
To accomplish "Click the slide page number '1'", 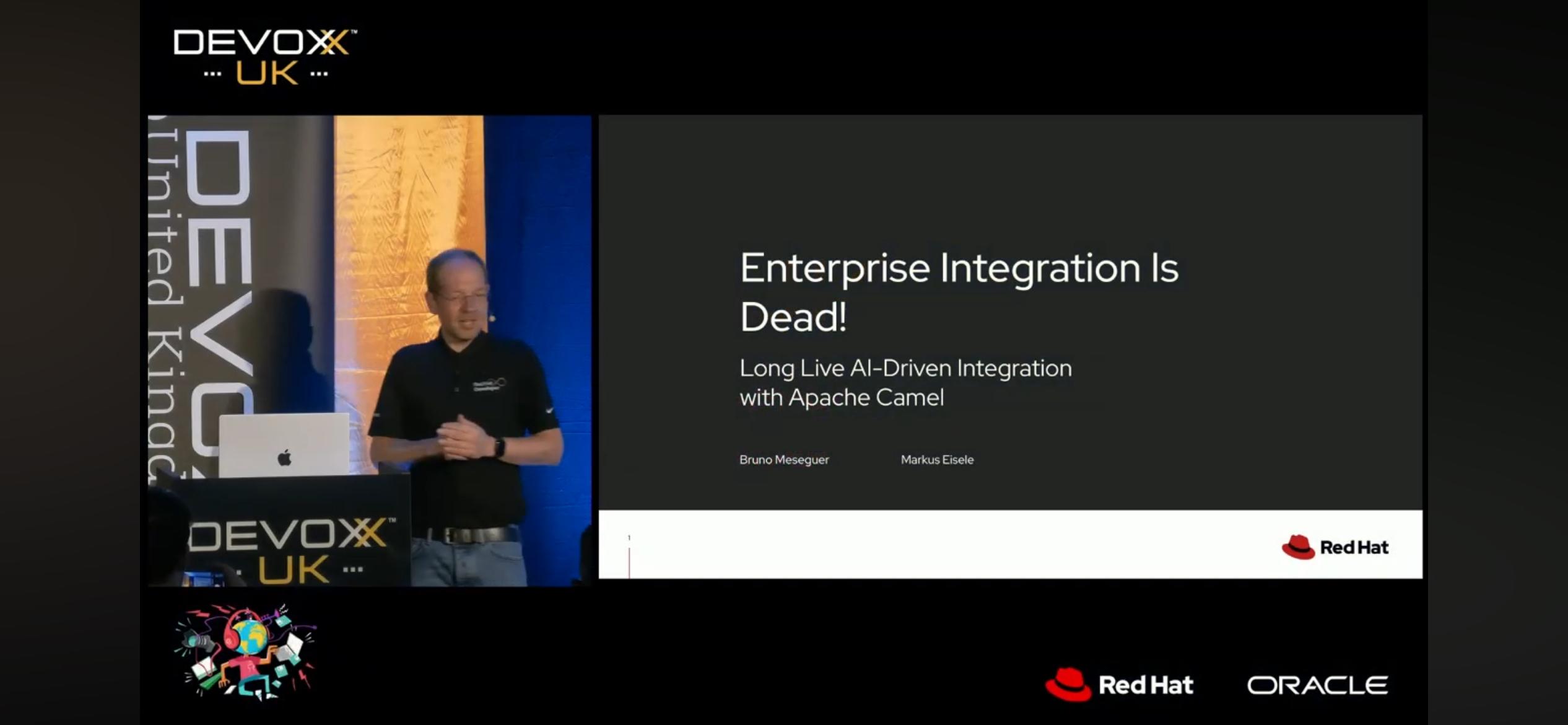I will tap(629, 538).
